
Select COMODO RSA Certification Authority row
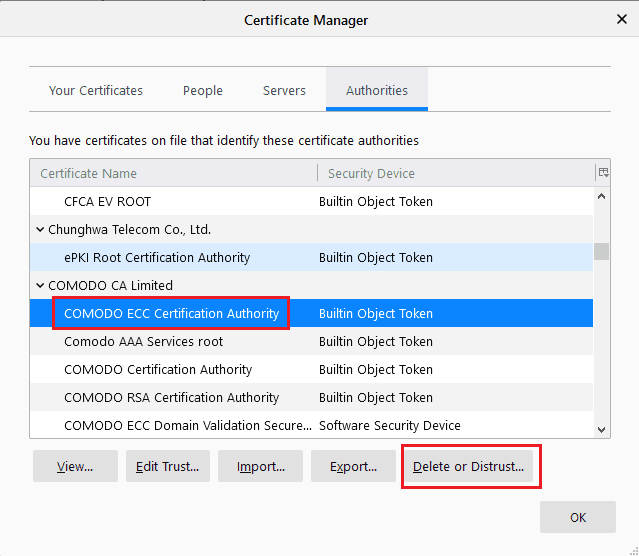pos(311,397)
